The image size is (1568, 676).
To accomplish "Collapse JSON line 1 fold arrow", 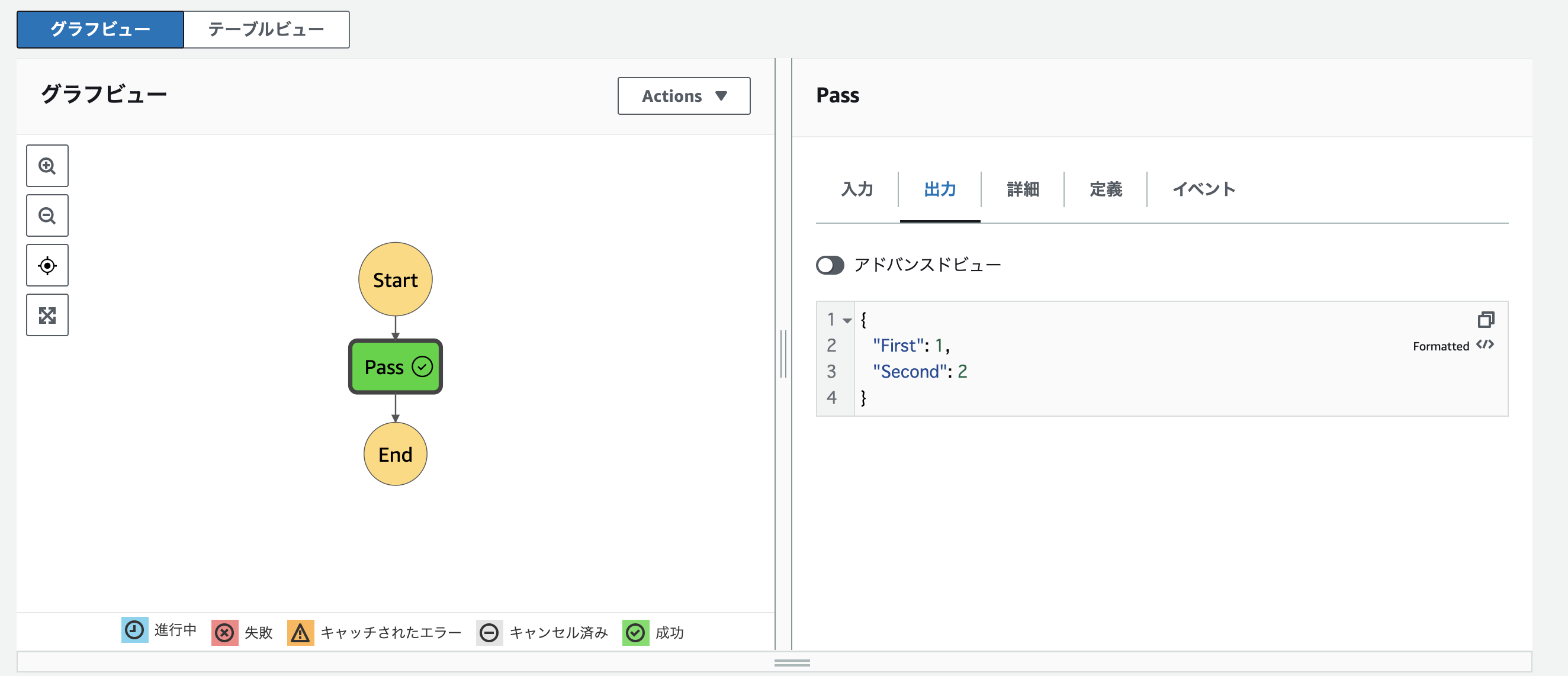I will click(847, 320).
